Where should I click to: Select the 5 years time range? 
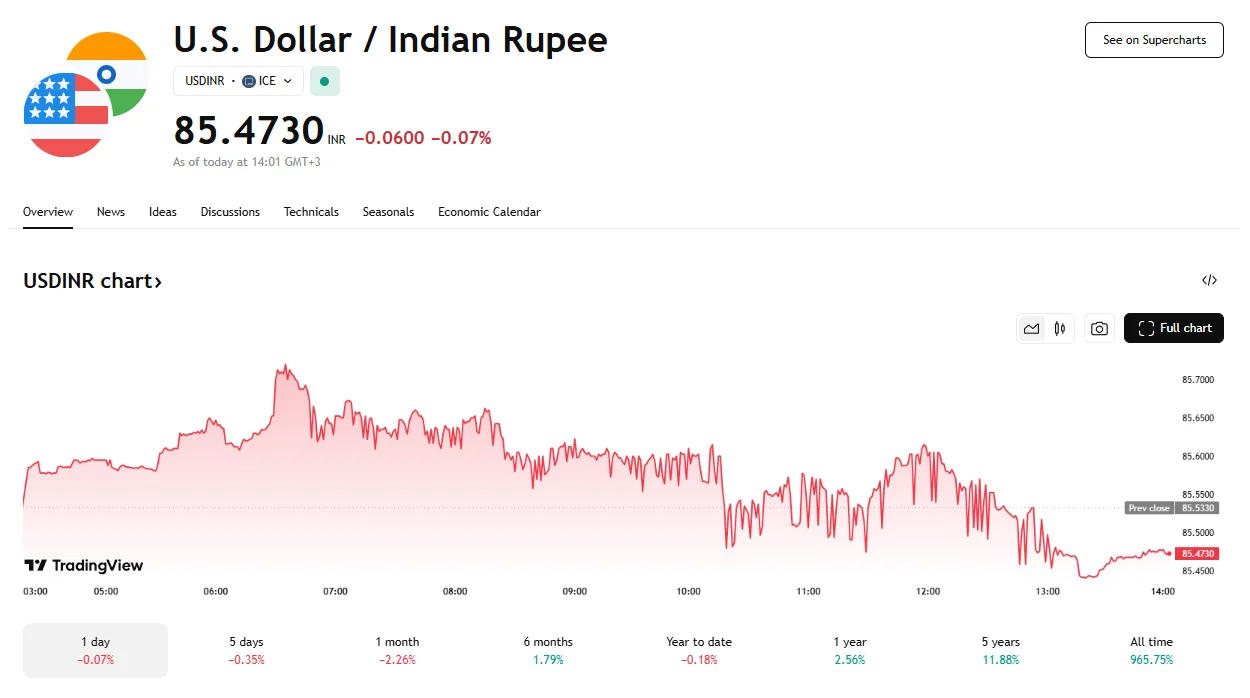click(1001, 650)
